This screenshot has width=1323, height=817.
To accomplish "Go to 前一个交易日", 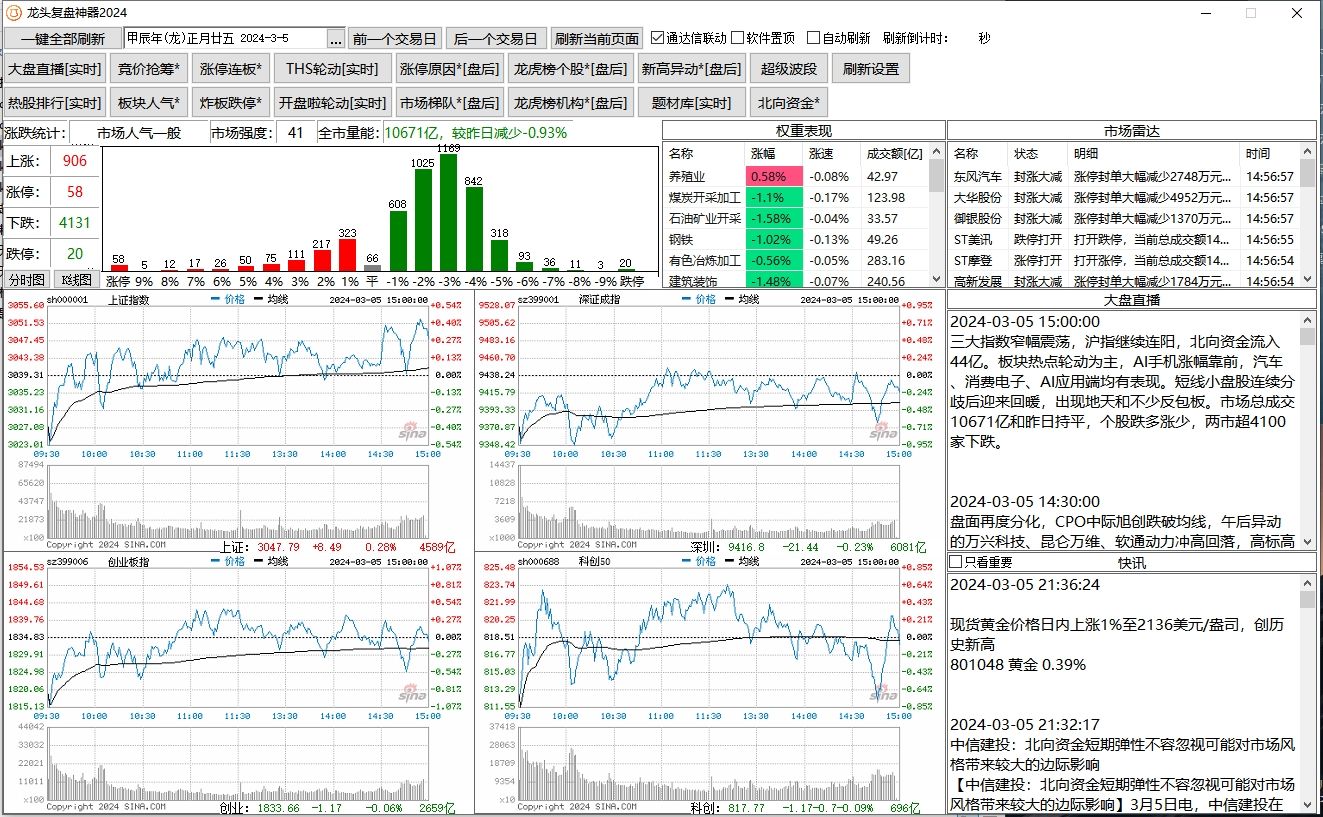I will 395,39.
